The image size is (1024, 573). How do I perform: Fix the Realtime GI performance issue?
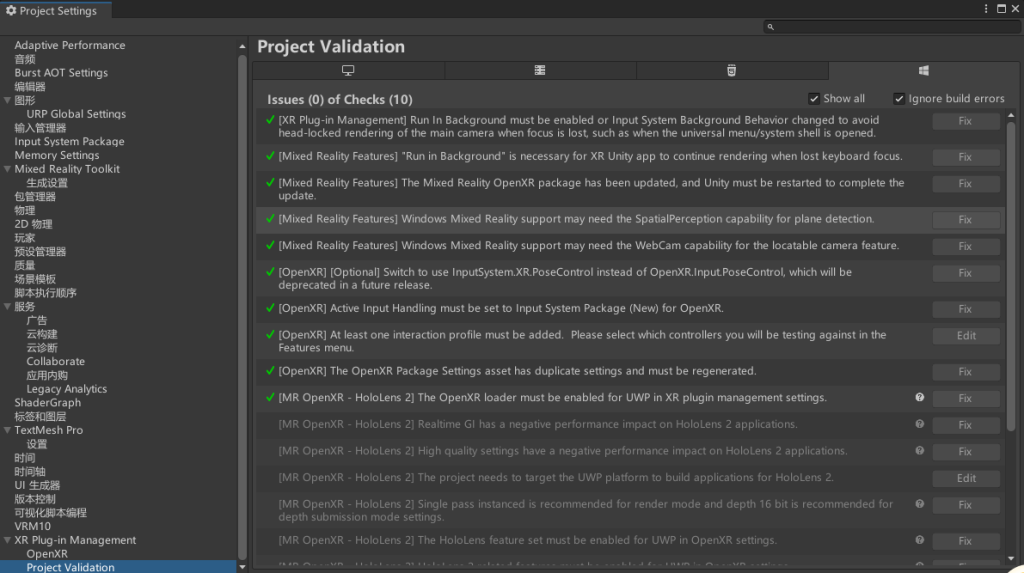[x=965, y=425]
